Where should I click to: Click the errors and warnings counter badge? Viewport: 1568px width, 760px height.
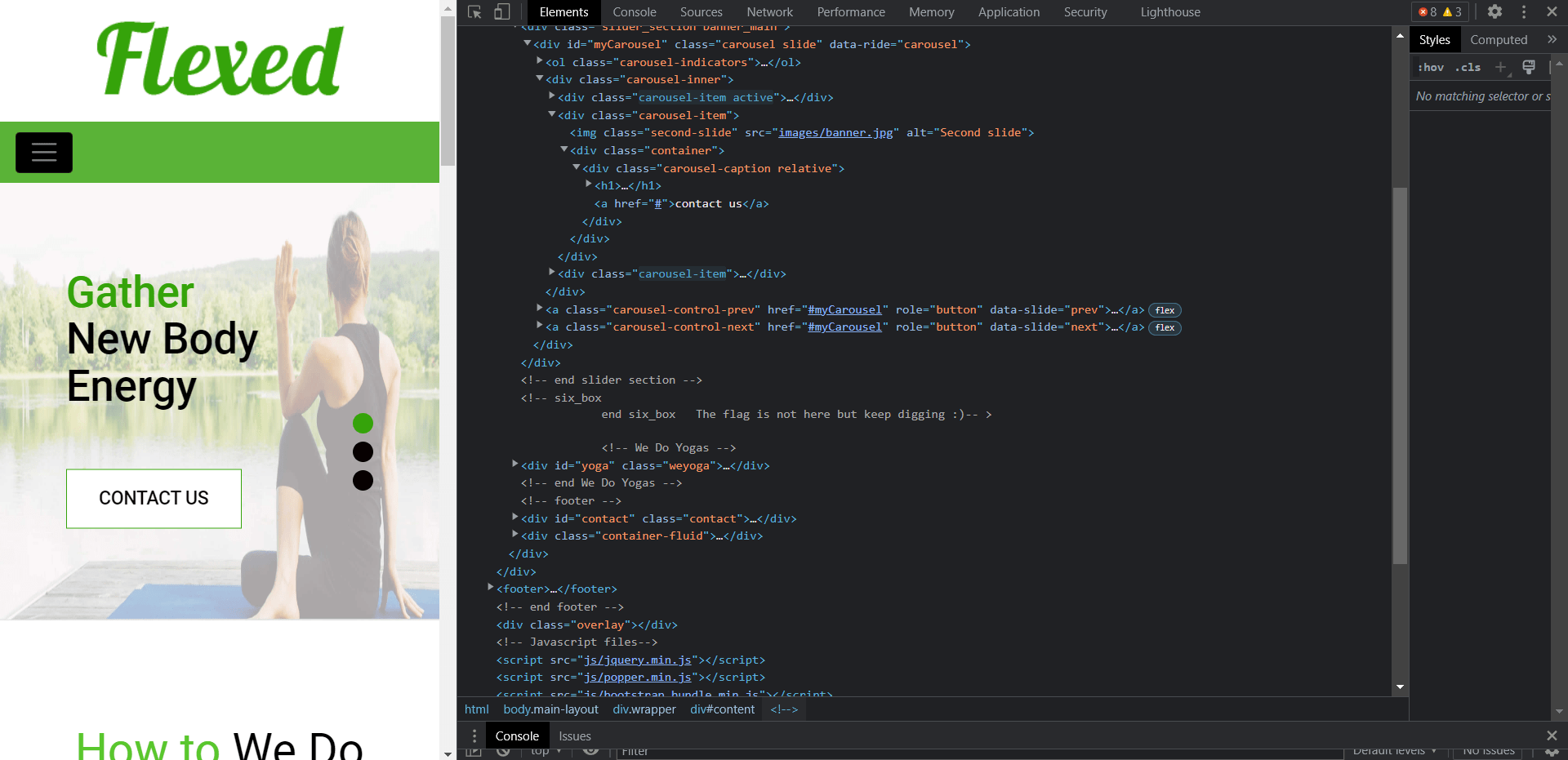click(x=1441, y=12)
